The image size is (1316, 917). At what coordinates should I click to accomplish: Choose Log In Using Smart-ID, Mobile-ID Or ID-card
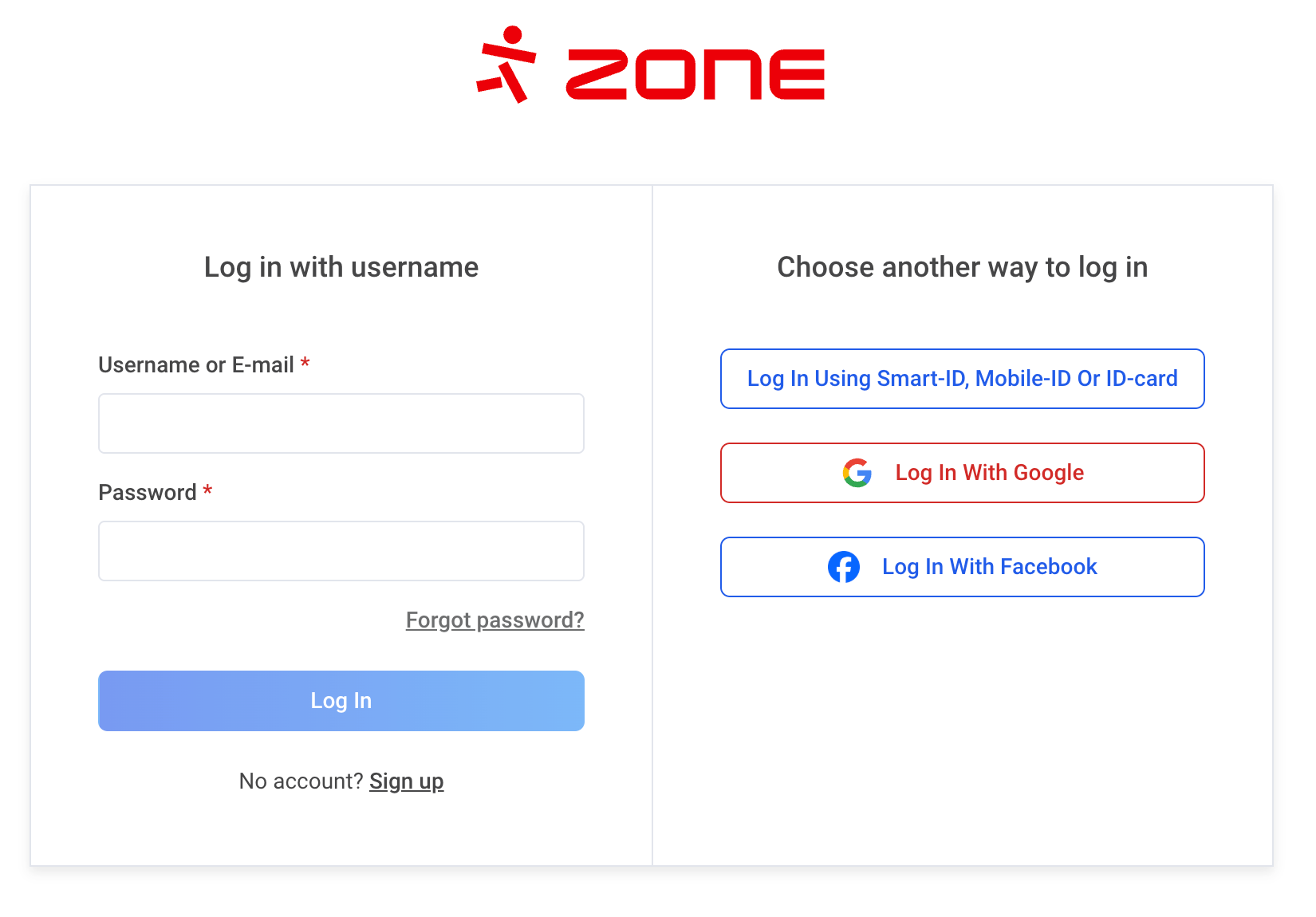(962, 379)
